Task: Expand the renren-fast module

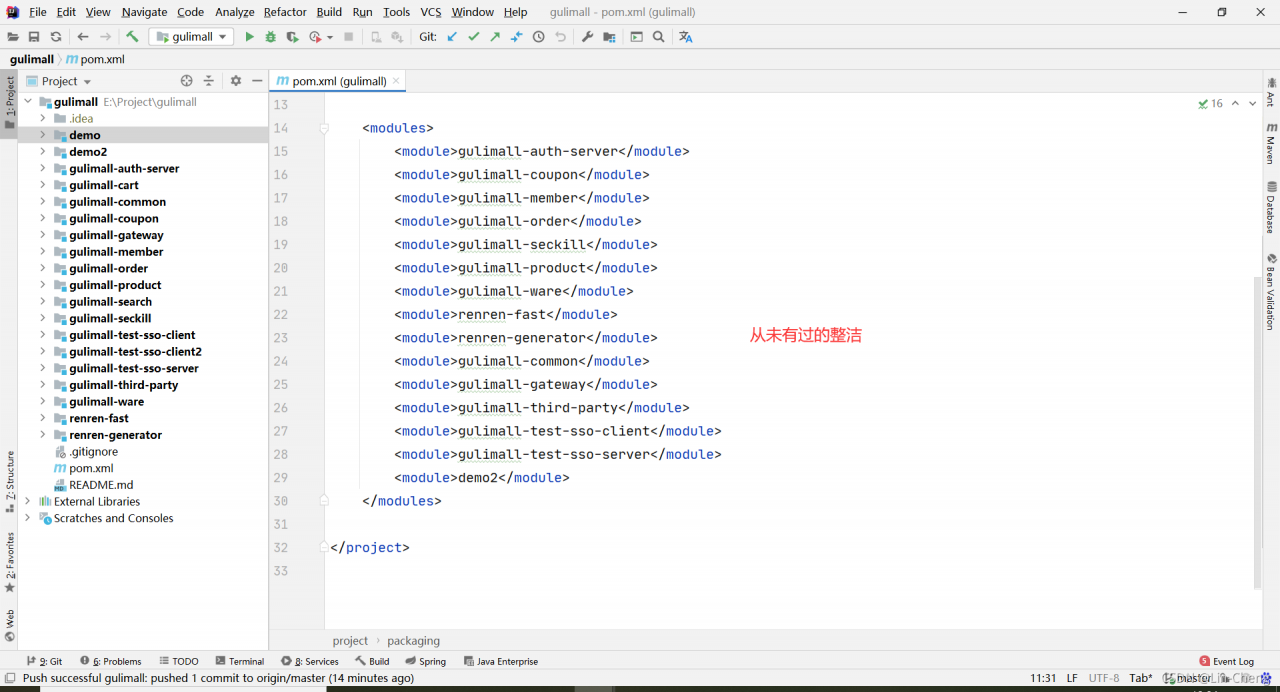Action: point(43,418)
